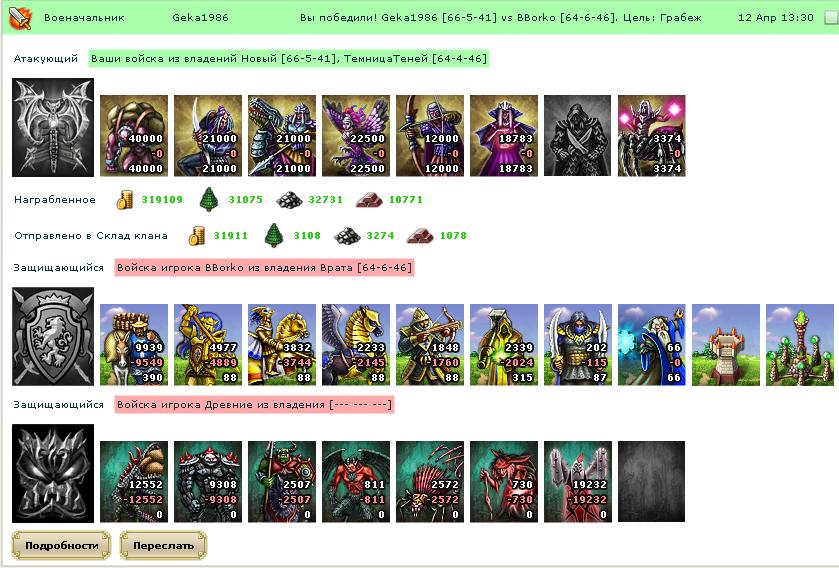
Task: Select the red demon unit with 811
Action: (x=356, y=481)
